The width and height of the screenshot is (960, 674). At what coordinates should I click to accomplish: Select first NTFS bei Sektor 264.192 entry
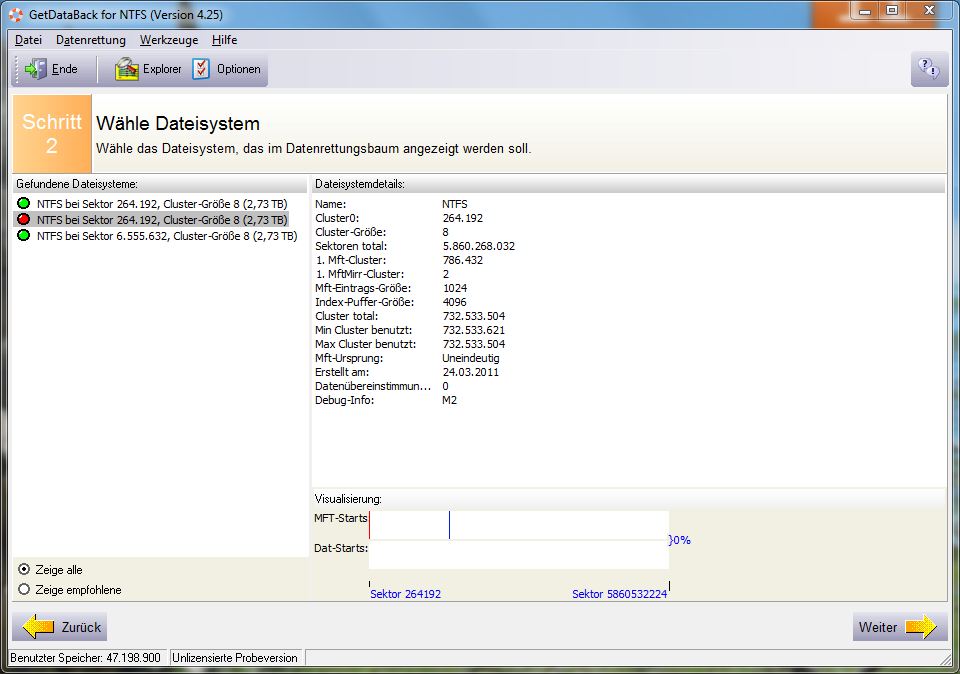point(162,204)
